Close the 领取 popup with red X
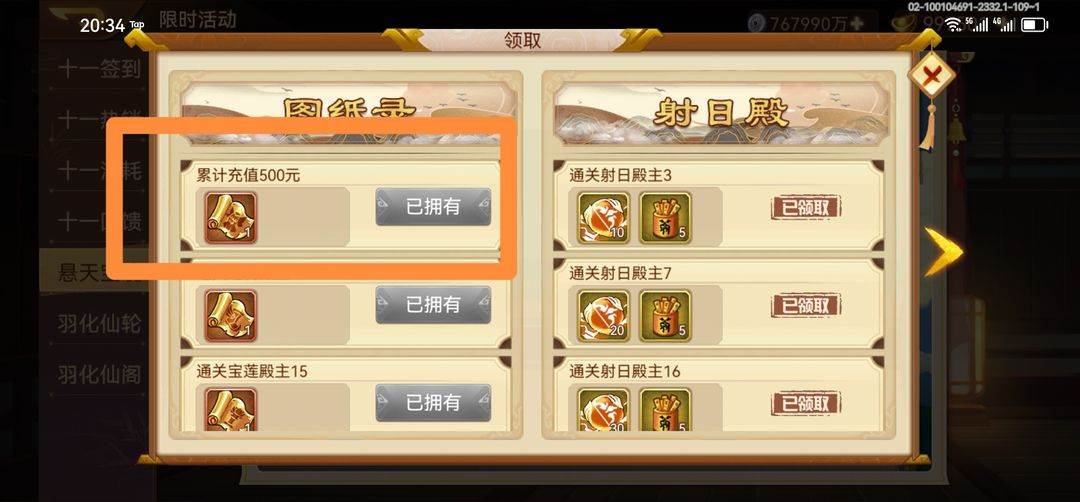The width and height of the screenshot is (1080, 502). tap(931, 74)
